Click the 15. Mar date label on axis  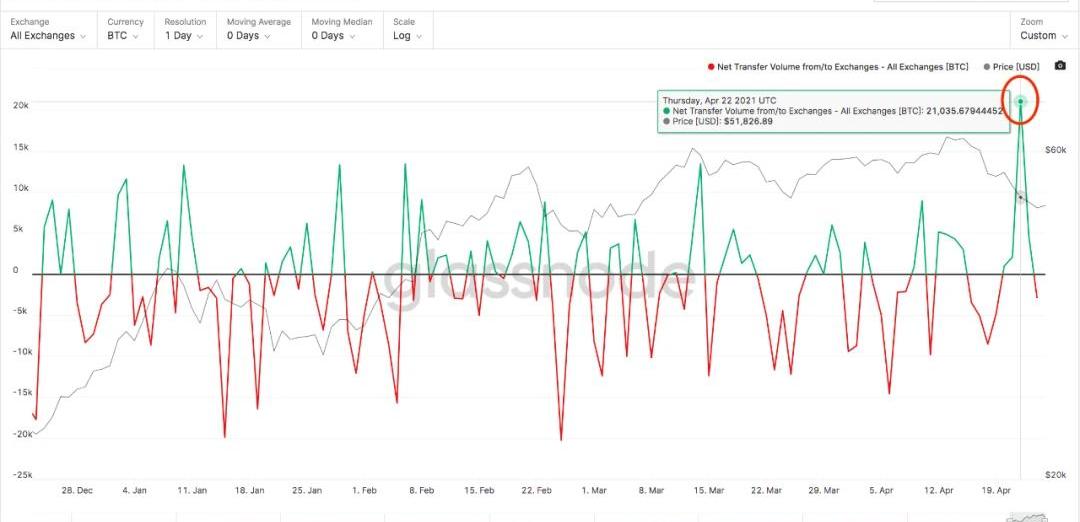pyautogui.click(x=708, y=491)
